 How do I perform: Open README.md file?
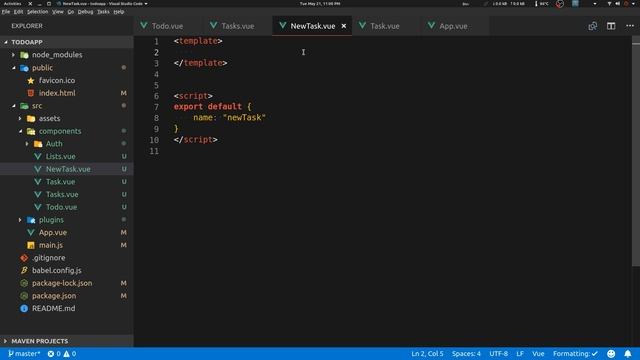(53, 308)
